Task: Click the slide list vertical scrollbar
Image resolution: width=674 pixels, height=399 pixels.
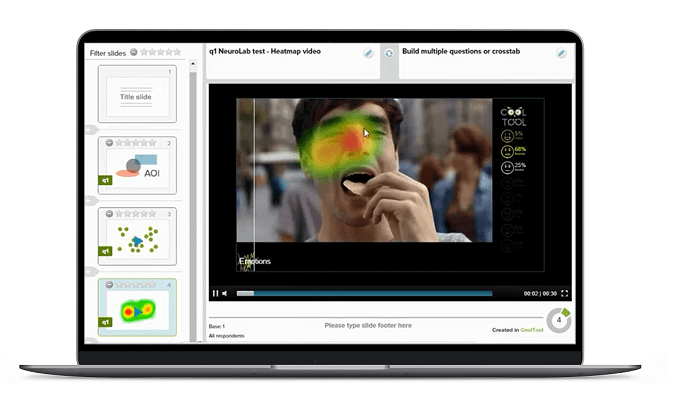Action: 193,206
